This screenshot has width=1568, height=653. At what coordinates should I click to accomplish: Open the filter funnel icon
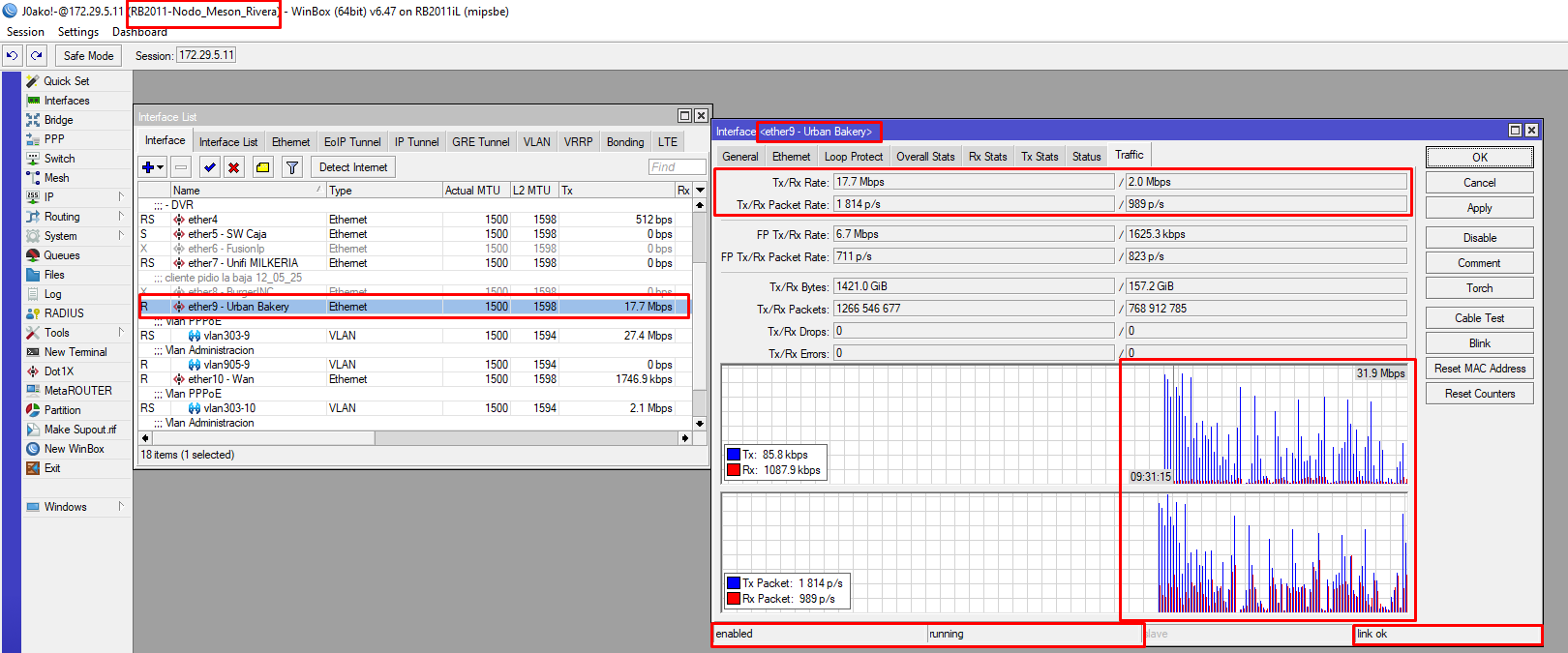tap(291, 167)
